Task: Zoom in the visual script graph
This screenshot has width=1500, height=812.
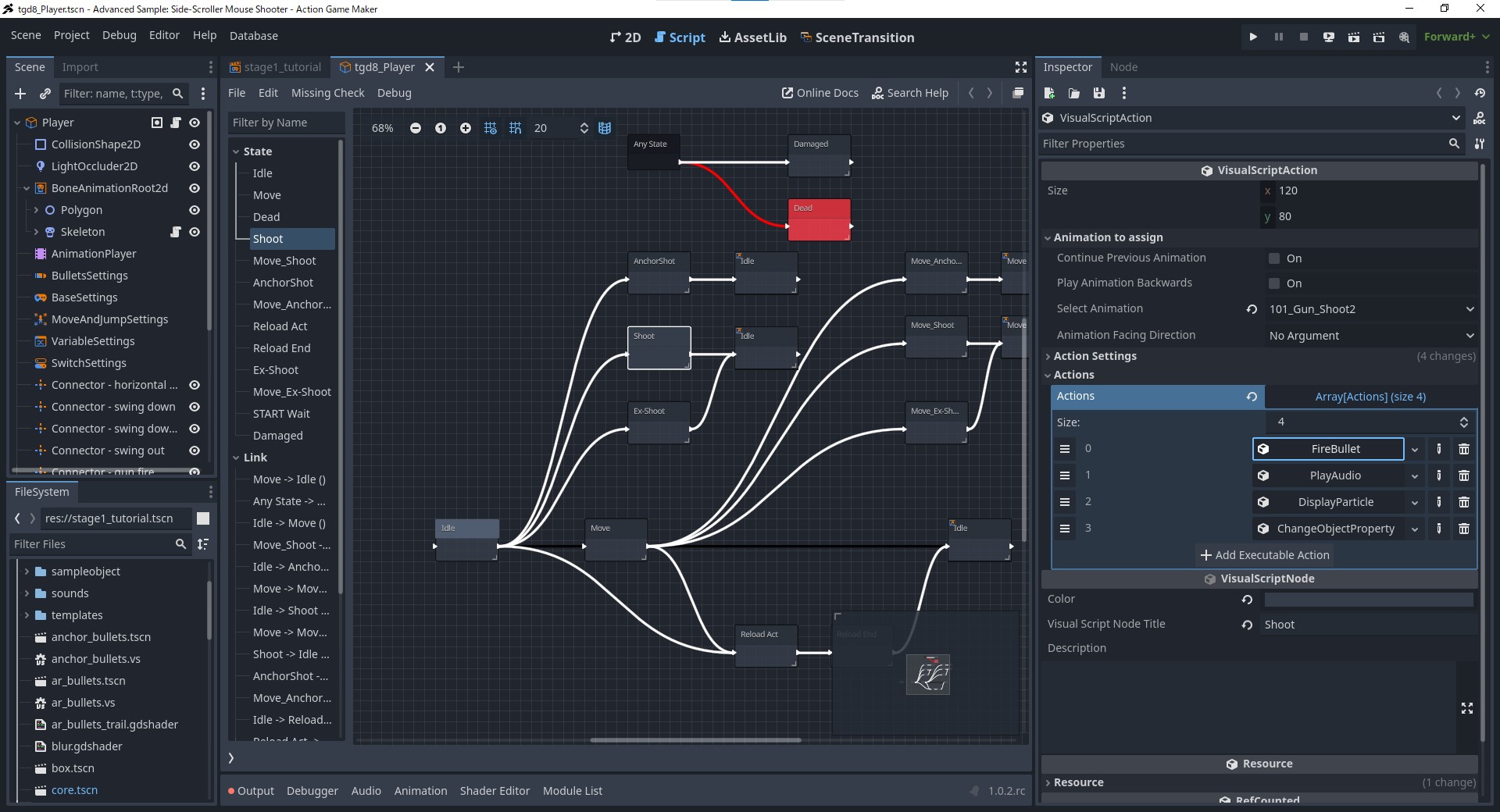Action: [466, 128]
